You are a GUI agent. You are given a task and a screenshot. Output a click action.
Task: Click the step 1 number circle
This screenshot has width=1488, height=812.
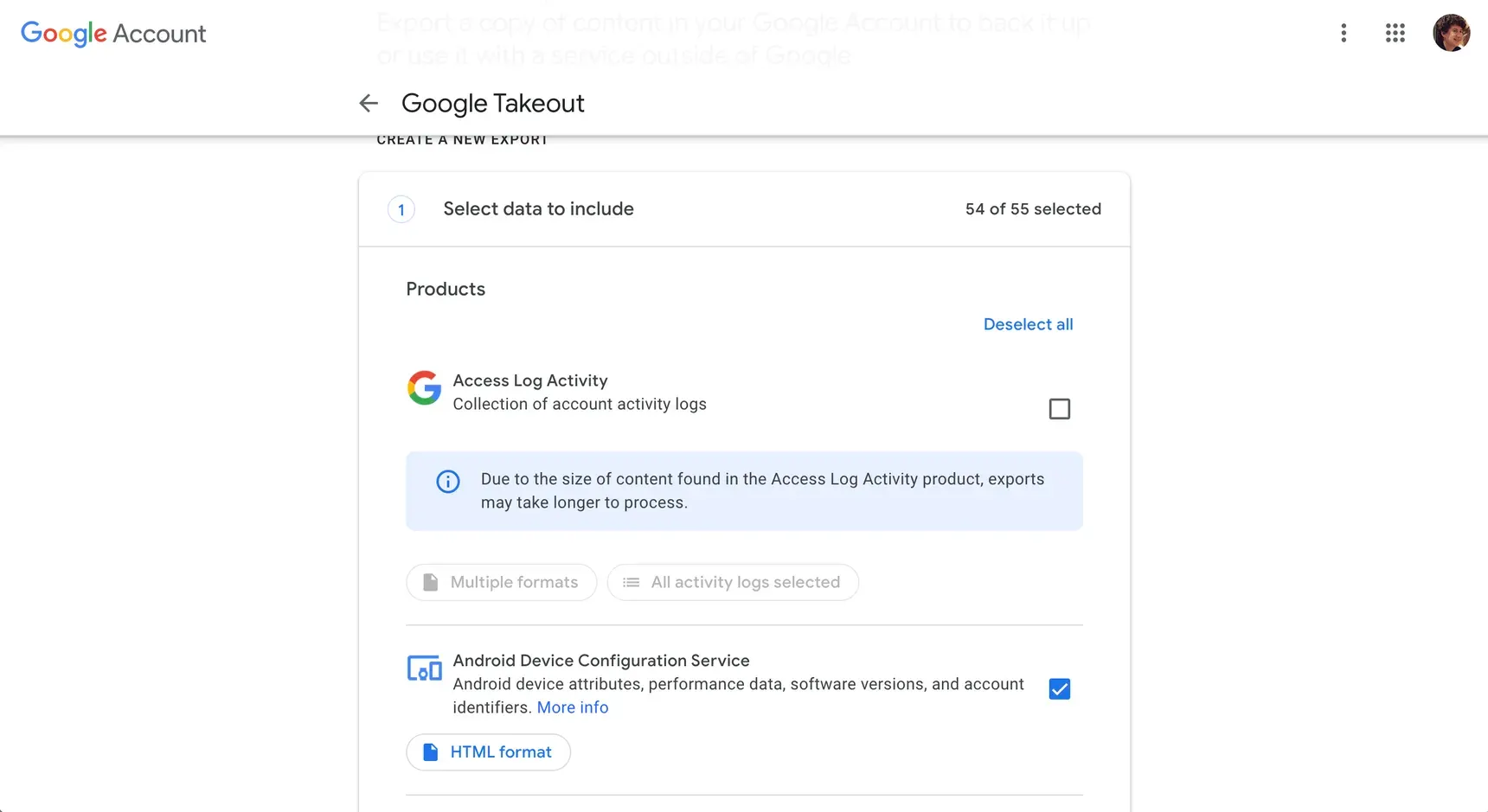coord(401,209)
